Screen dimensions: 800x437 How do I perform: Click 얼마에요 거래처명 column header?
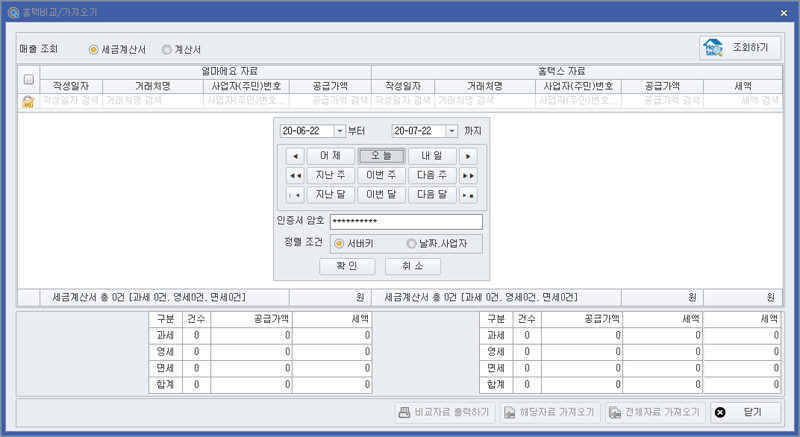tap(153, 86)
